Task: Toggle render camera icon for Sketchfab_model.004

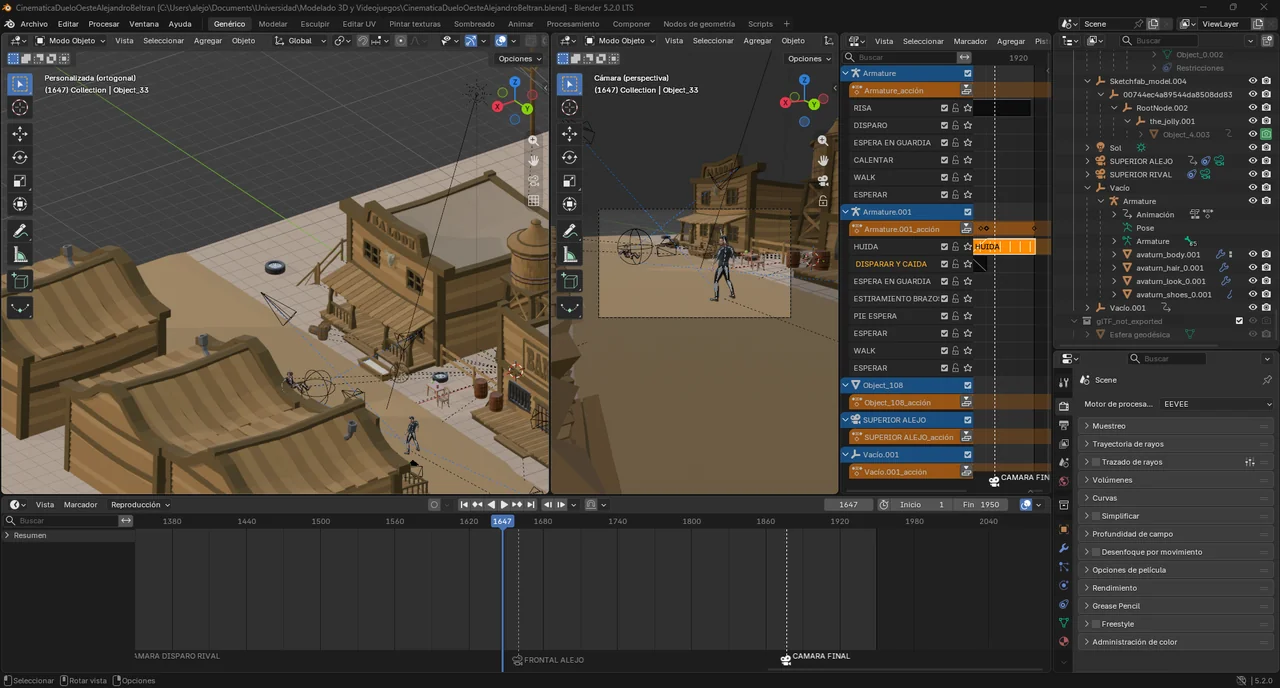Action: [x=1266, y=81]
